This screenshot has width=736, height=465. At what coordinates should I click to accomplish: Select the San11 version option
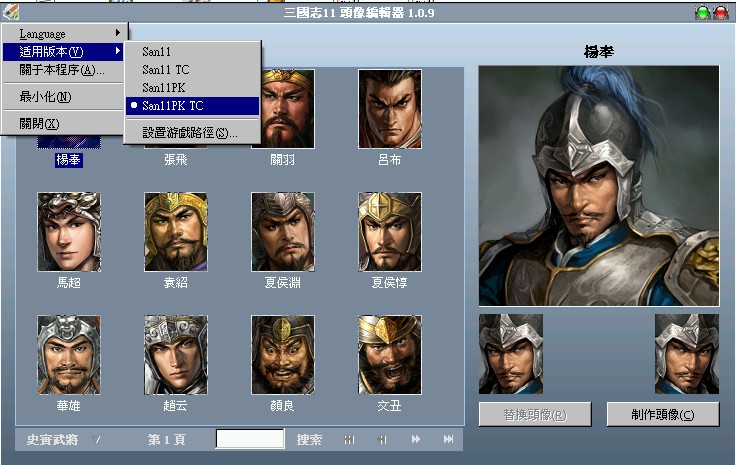(x=192, y=52)
